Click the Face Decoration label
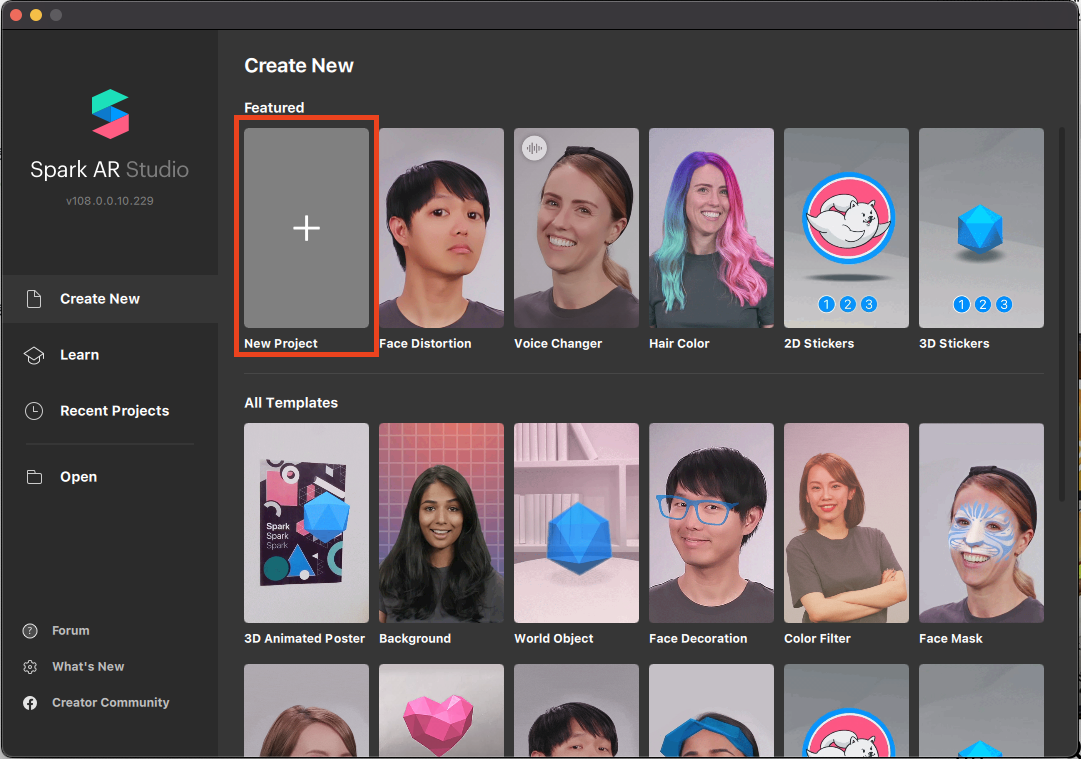 698,638
